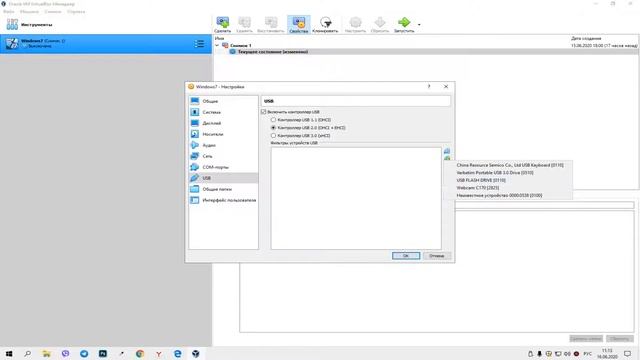Open the notification center icon
Image resolution: width=640 pixels, height=360 pixels.
(x=627, y=353)
